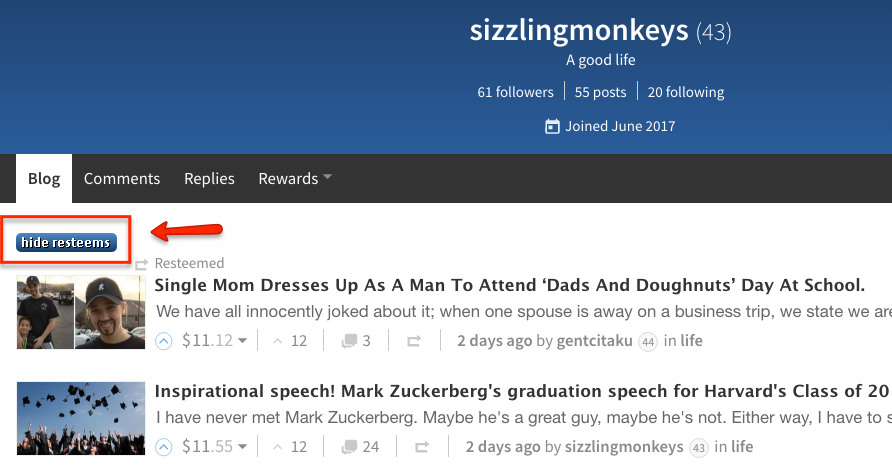The height and width of the screenshot is (474, 892).
Task: Expand the Rewards dropdown menu
Action: tap(295, 179)
